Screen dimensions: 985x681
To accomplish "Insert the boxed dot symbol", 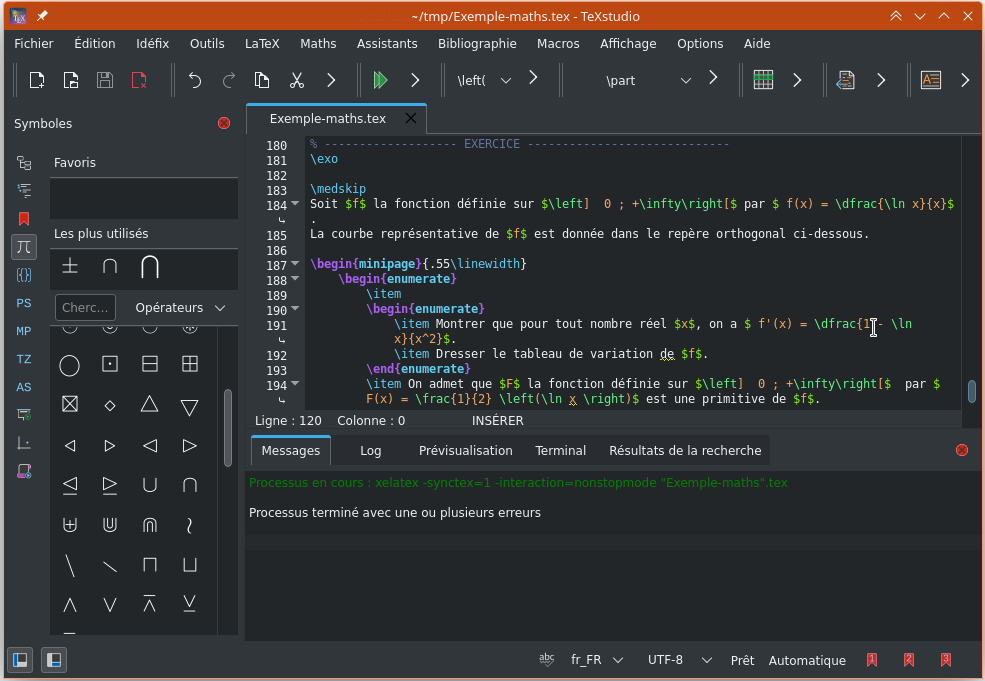I will (x=110, y=364).
